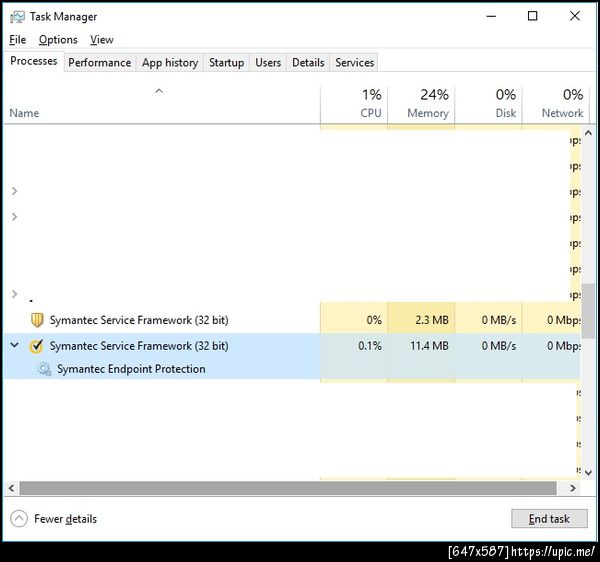Click the checkmark icon of Symantec Service Framework
600x562 pixels.
pos(36,346)
